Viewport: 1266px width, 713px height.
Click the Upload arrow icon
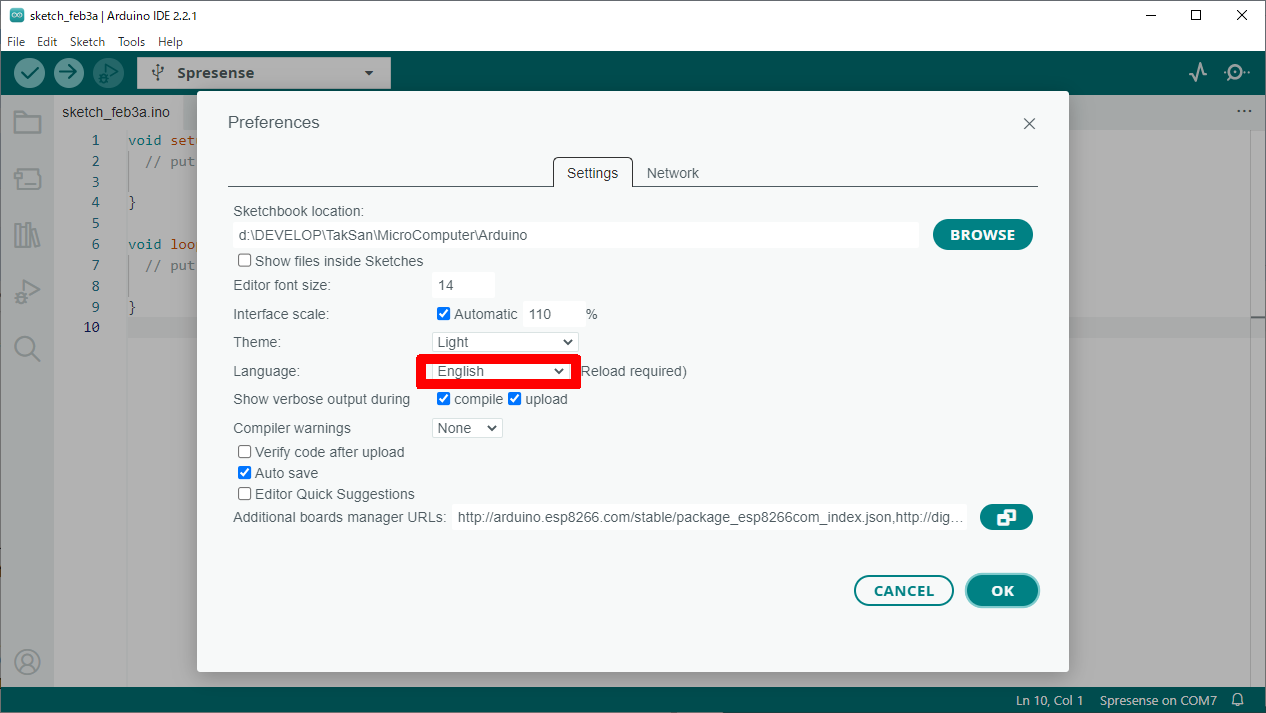[69, 73]
